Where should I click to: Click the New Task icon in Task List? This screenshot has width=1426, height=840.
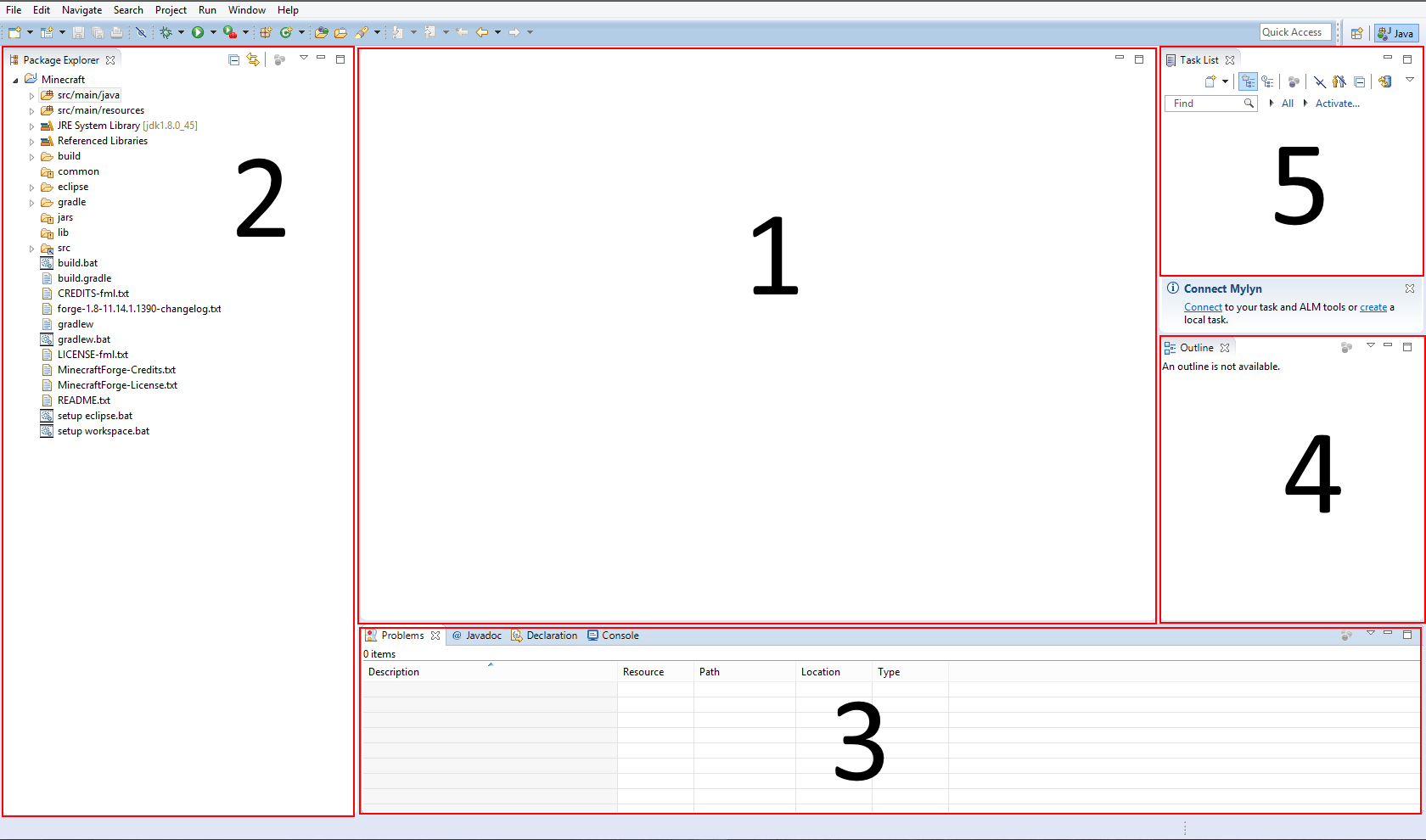pyautogui.click(x=1210, y=81)
